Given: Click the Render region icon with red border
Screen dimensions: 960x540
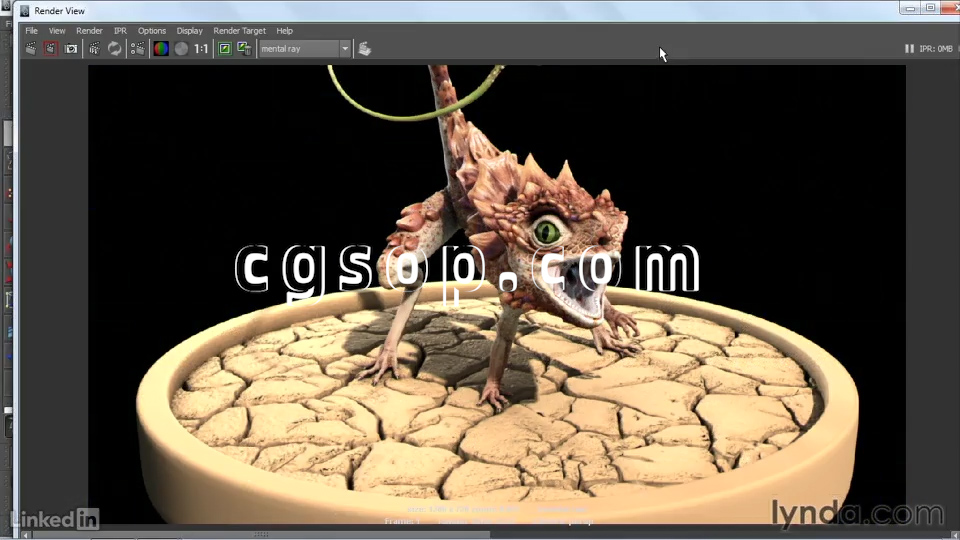Looking at the screenshot, I should (51, 48).
